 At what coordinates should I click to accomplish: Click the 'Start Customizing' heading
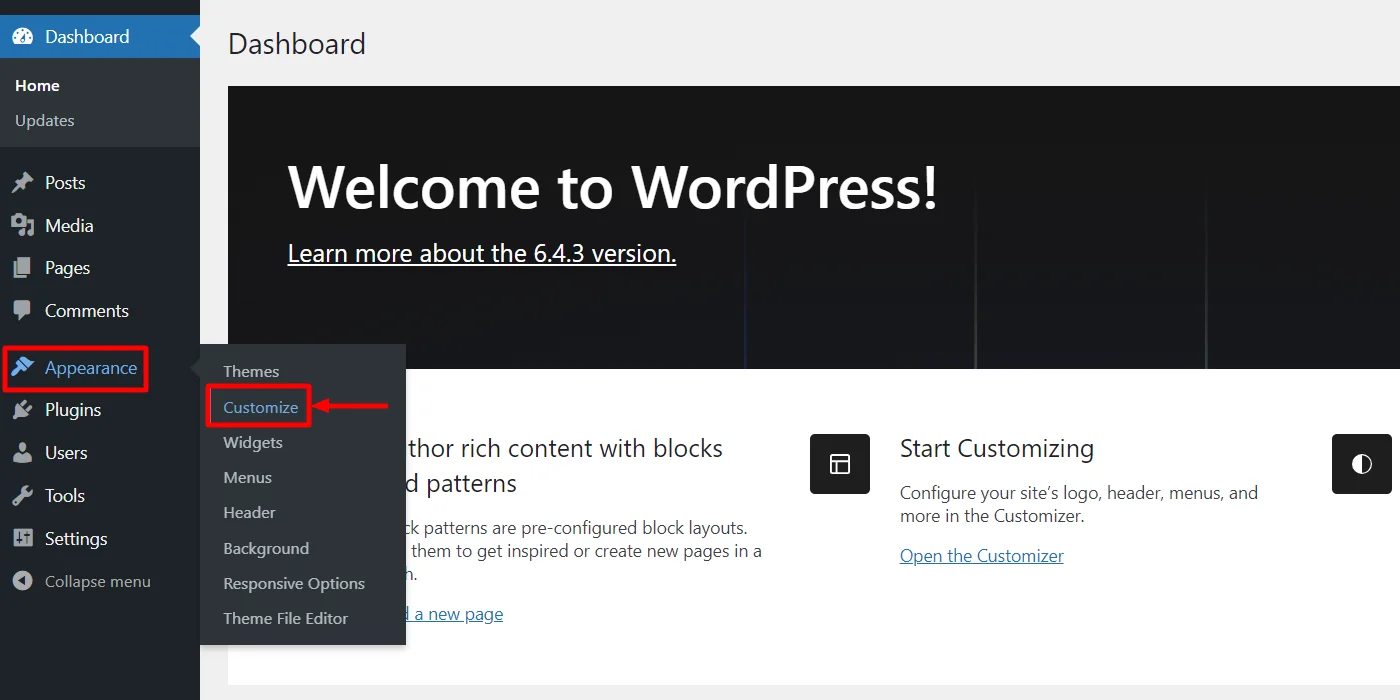click(x=997, y=449)
